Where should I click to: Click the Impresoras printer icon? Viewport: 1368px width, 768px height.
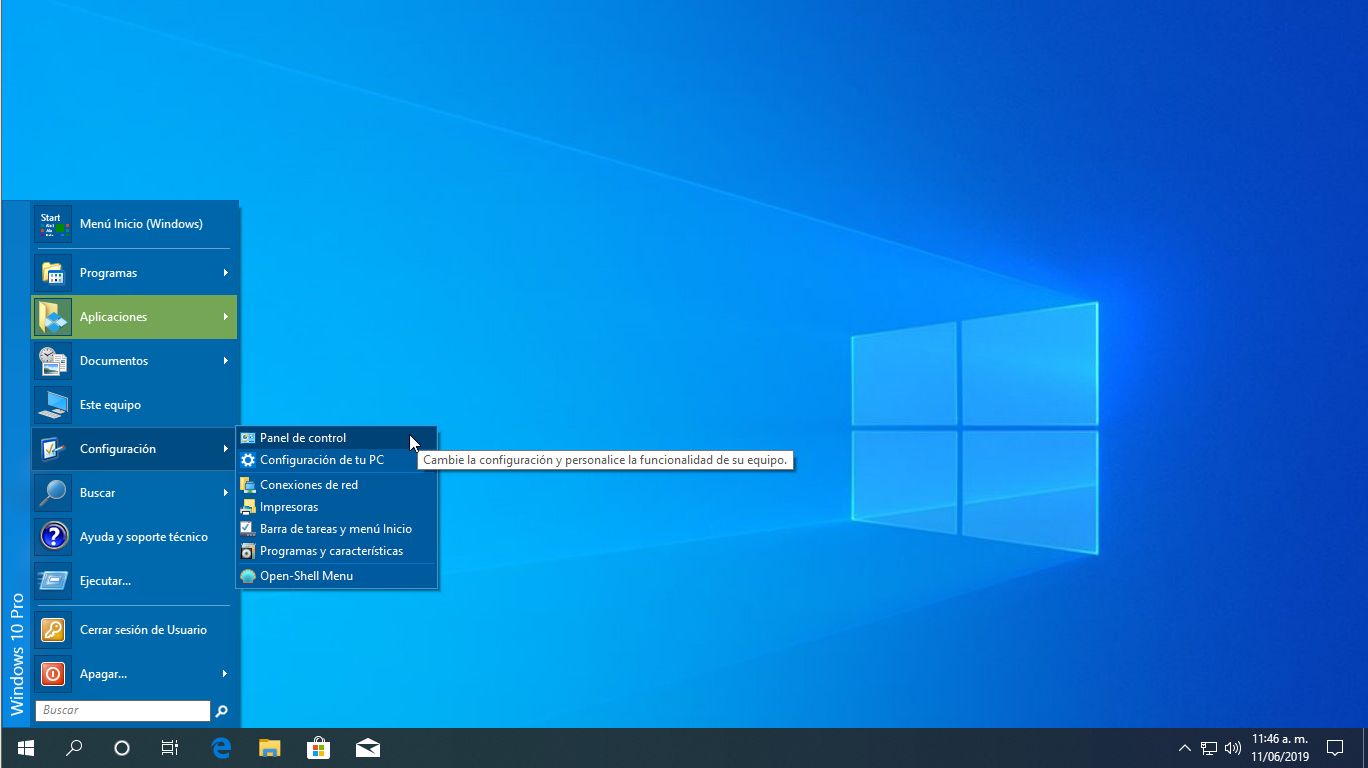[x=248, y=507]
